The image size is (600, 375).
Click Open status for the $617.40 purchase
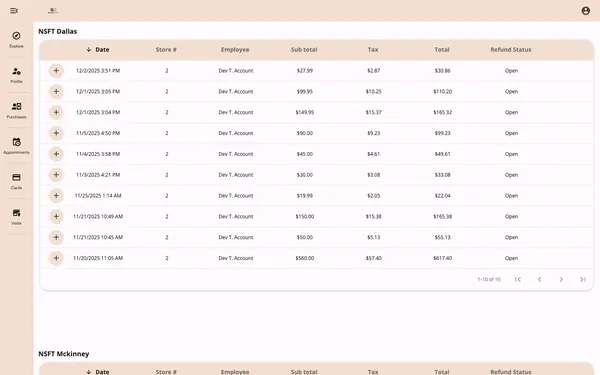511,258
